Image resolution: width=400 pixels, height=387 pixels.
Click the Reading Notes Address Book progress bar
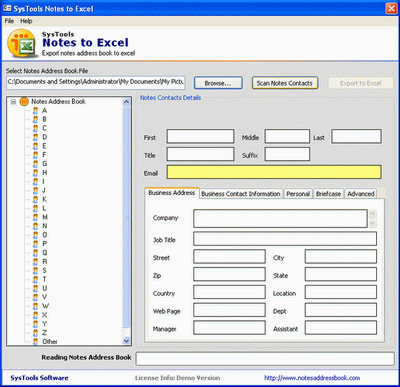click(265, 359)
